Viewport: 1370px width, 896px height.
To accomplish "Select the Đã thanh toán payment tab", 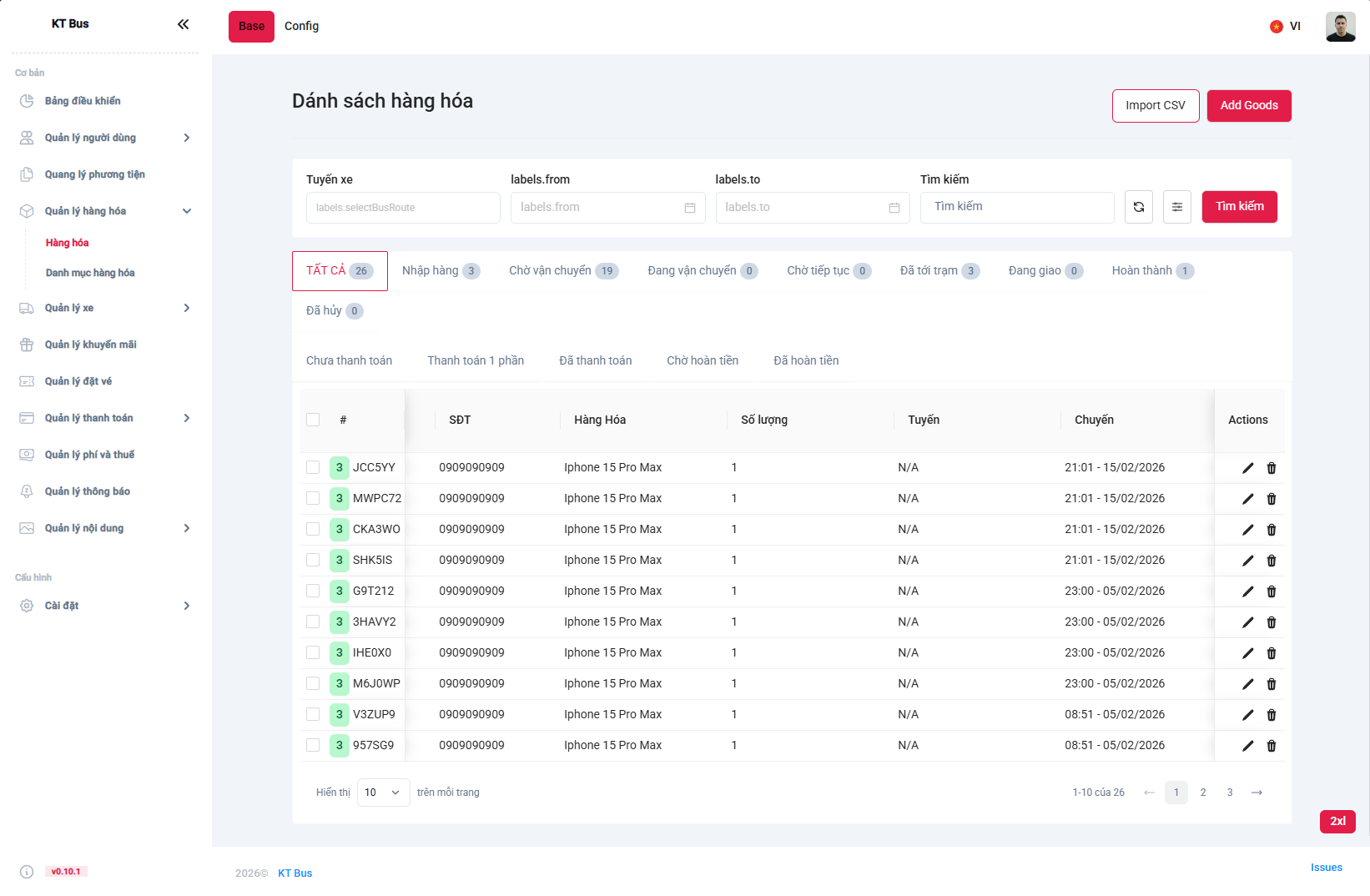I will coord(595,360).
